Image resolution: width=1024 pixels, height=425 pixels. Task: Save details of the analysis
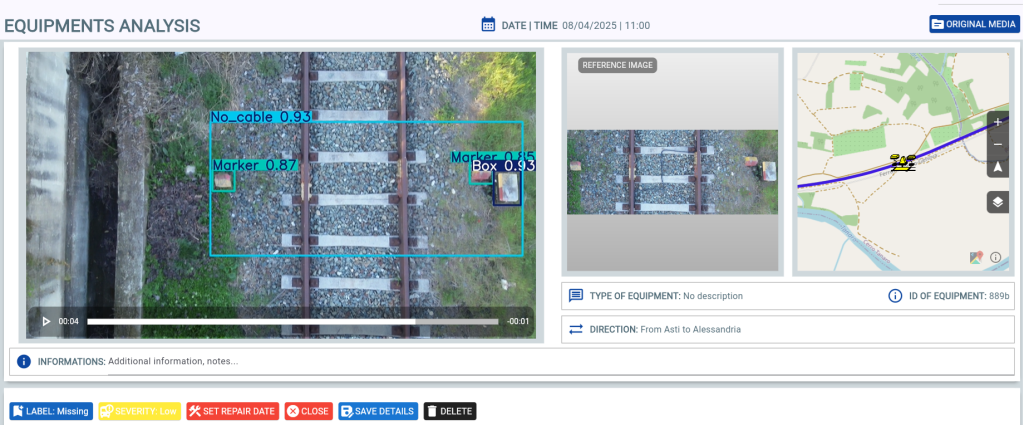(378, 411)
